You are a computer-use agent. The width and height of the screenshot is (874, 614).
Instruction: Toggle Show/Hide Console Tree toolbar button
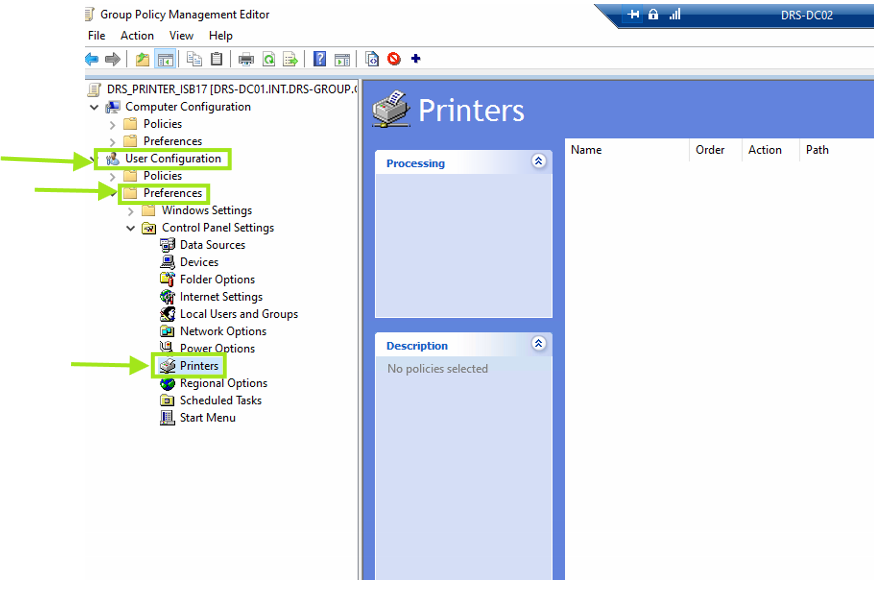click(x=165, y=59)
